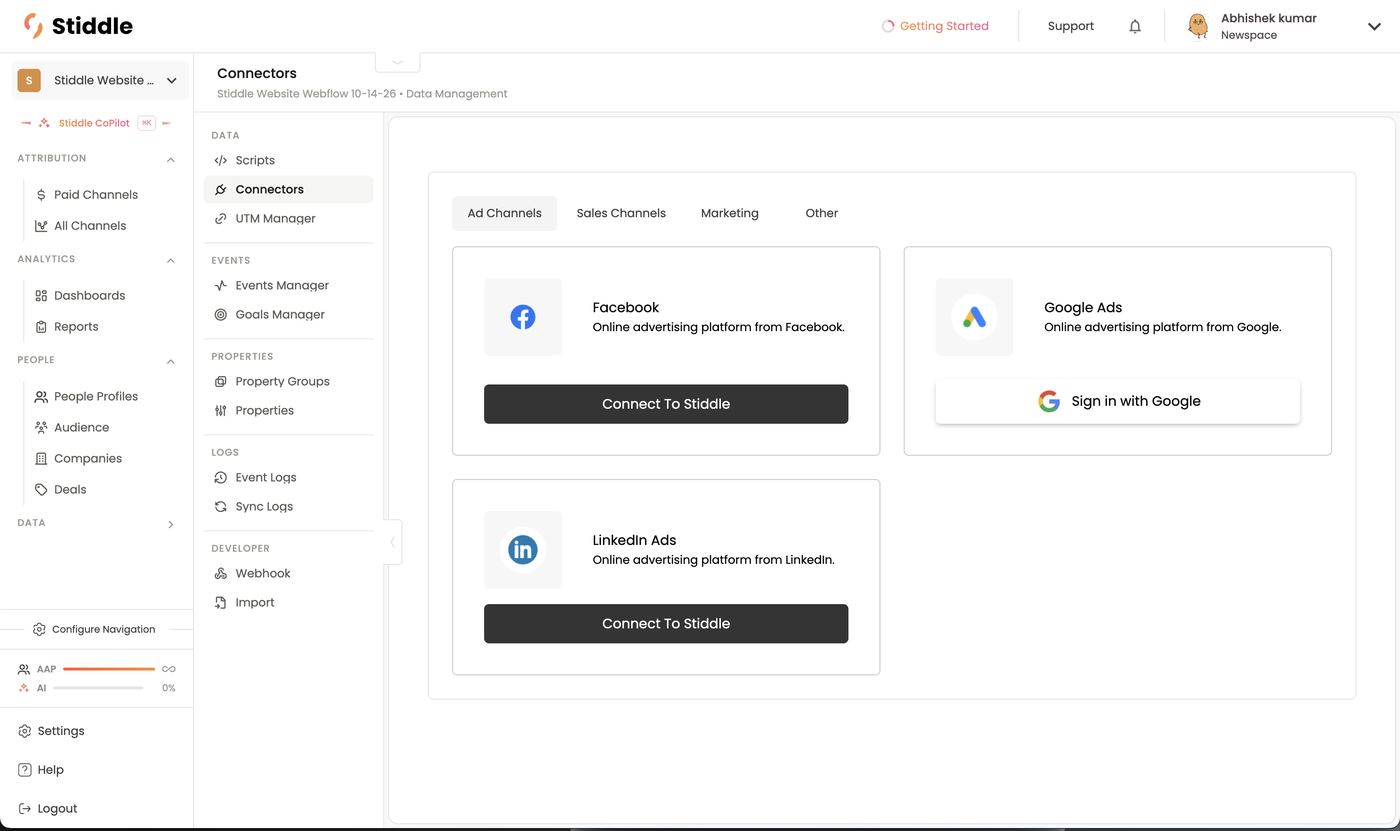Open Stiddle CoPilot
The height and width of the screenshot is (831, 1400).
[94, 123]
